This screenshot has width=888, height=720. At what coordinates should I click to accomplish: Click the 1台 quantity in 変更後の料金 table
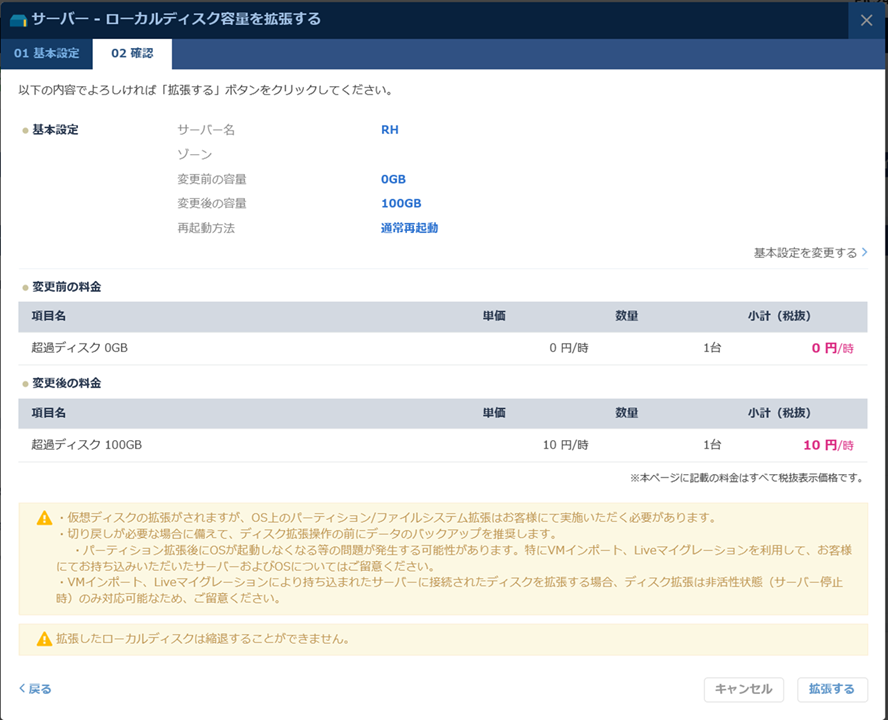tap(712, 445)
